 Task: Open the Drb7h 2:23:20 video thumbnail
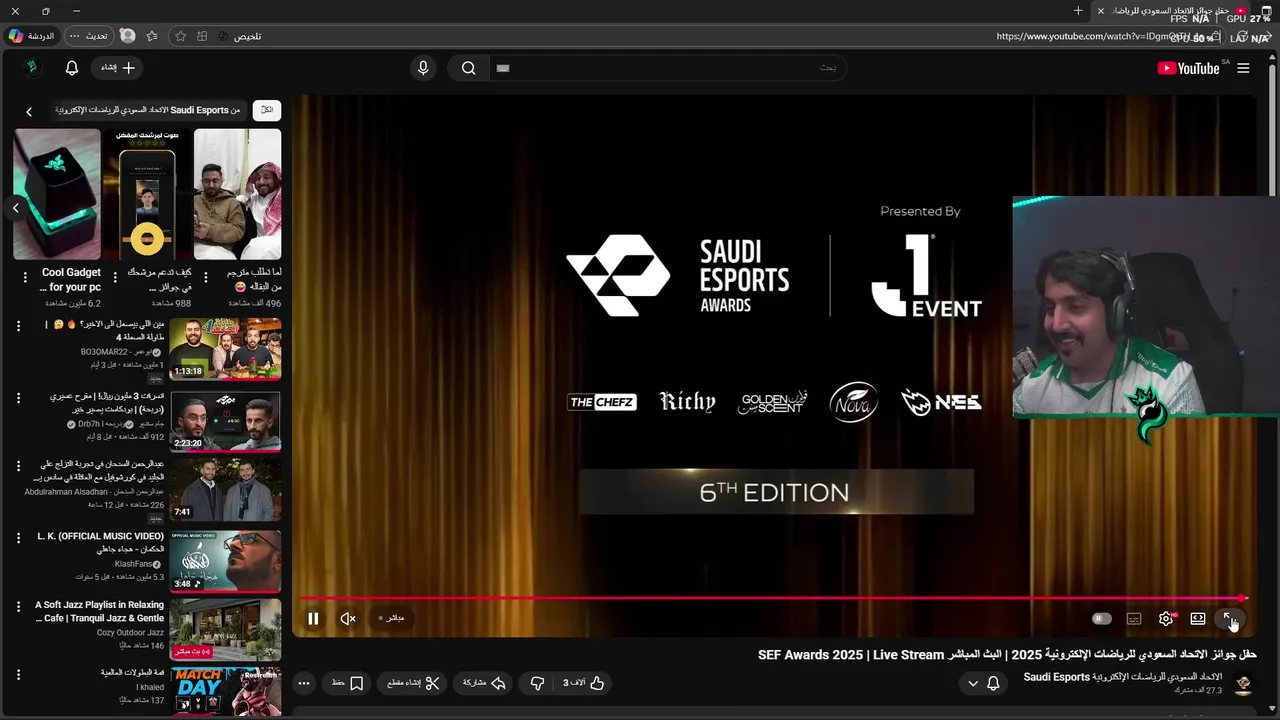tap(225, 421)
